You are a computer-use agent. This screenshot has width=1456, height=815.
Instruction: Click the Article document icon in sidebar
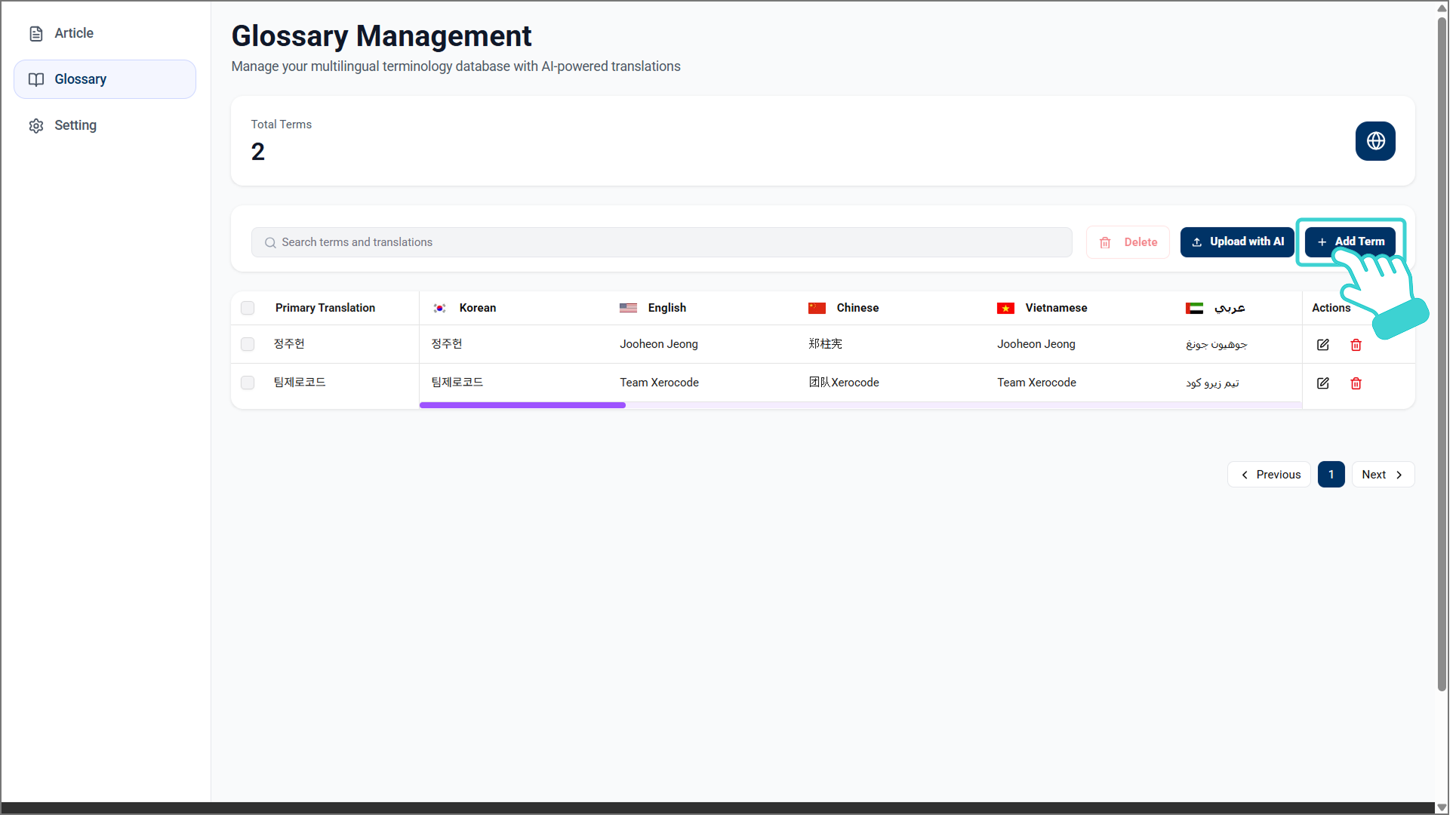tap(36, 33)
